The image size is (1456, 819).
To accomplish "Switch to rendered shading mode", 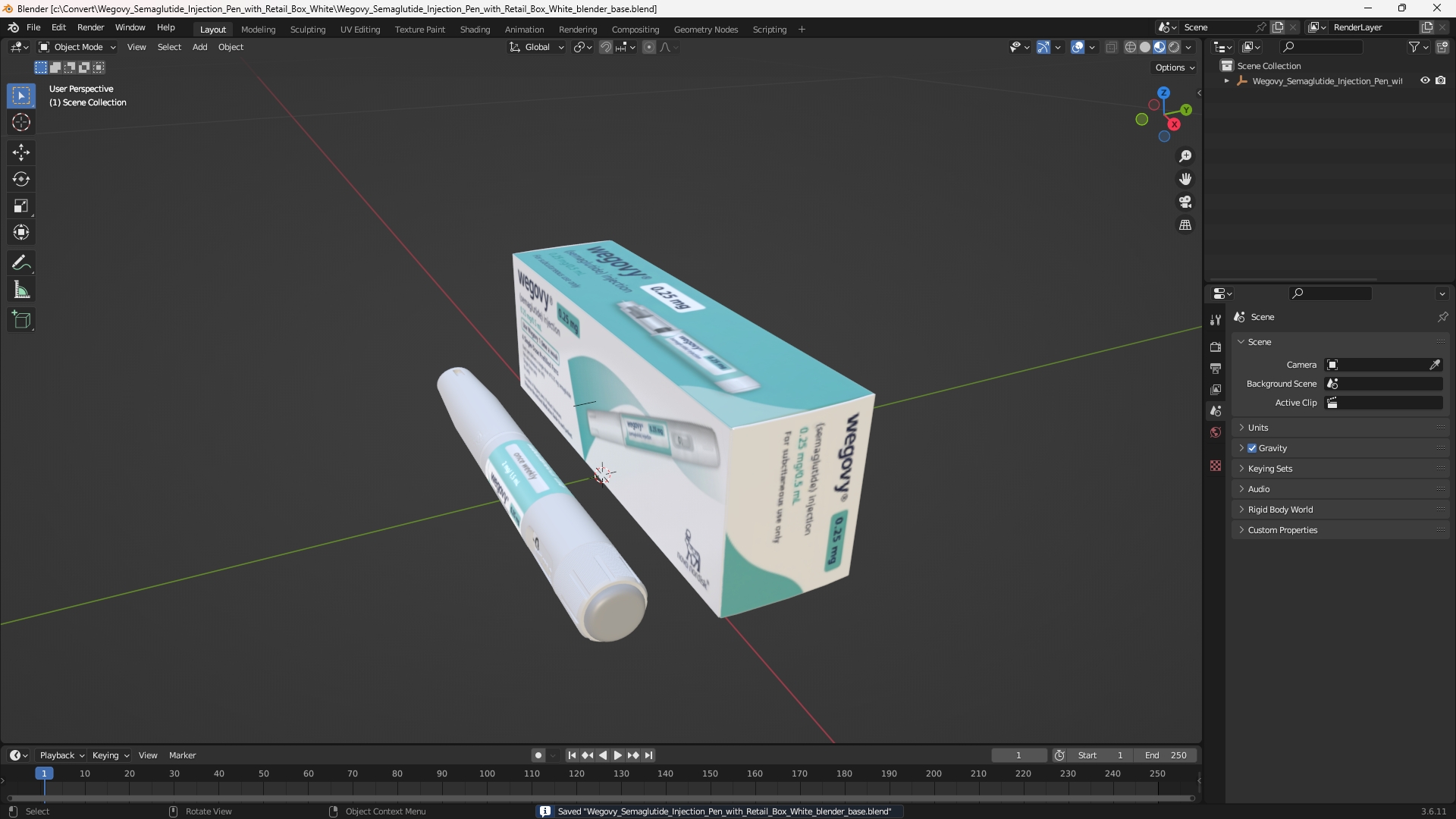I will click(x=1174, y=47).
